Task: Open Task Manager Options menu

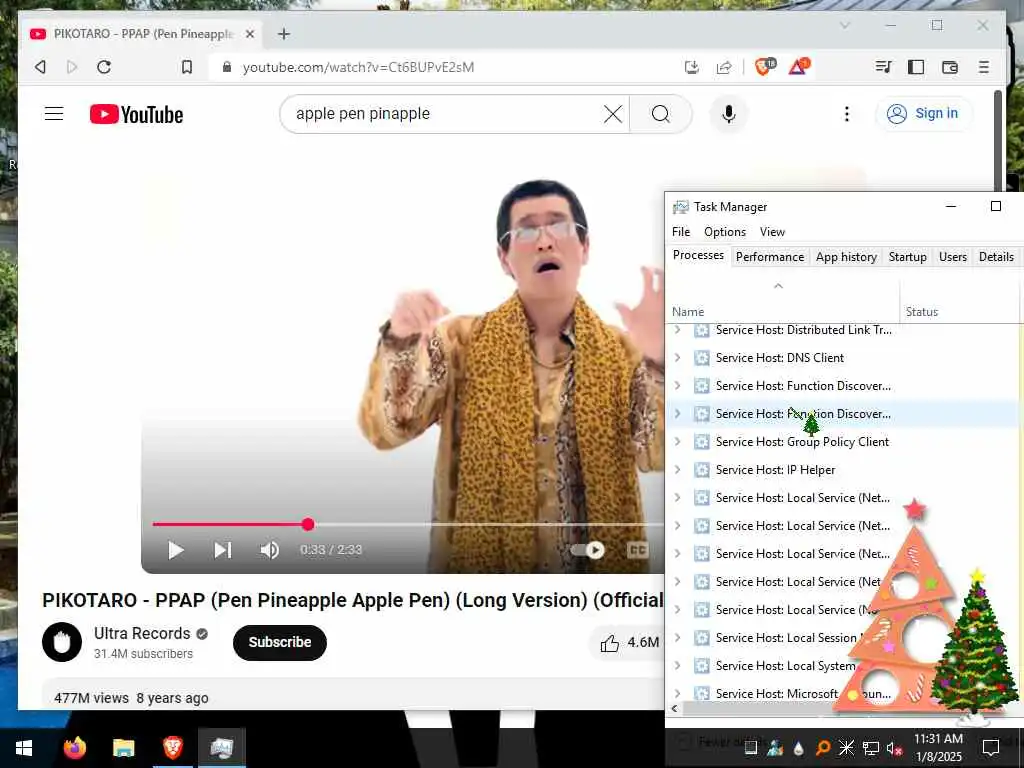Action: pyautogui.click(x=724, y=232)
